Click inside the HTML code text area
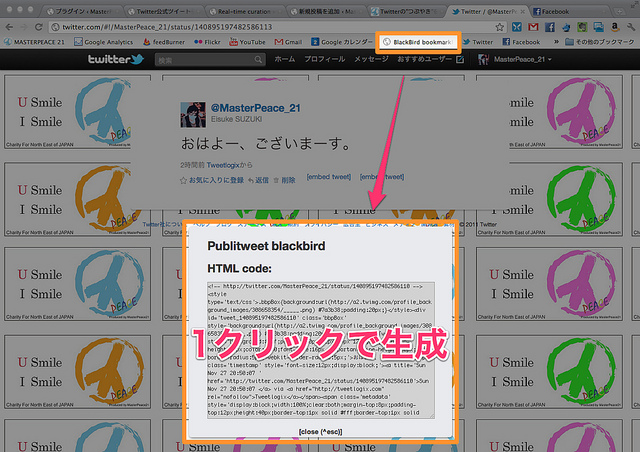 pyautogui.click(x=321, y=350)
